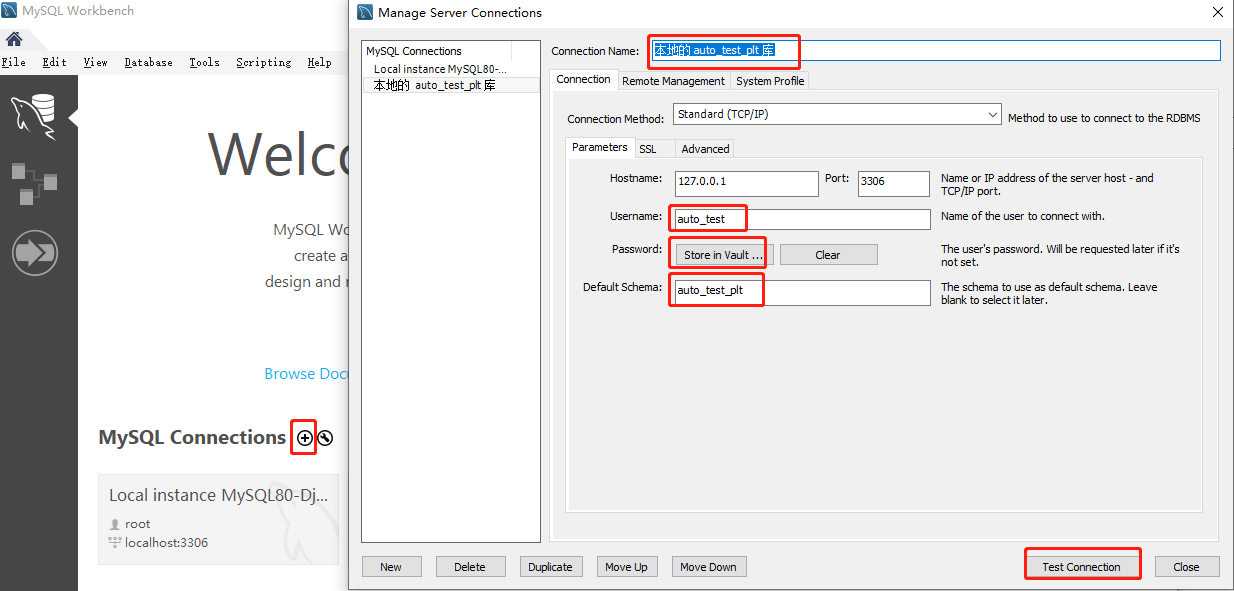Click the MySQL Connections heading on welcome page

192,437
